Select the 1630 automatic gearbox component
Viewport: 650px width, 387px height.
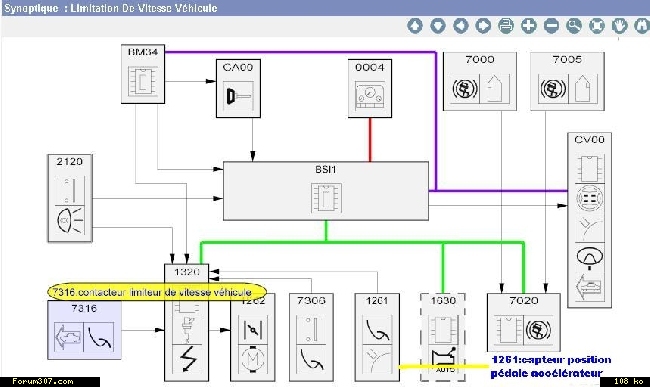pos(443,337)
